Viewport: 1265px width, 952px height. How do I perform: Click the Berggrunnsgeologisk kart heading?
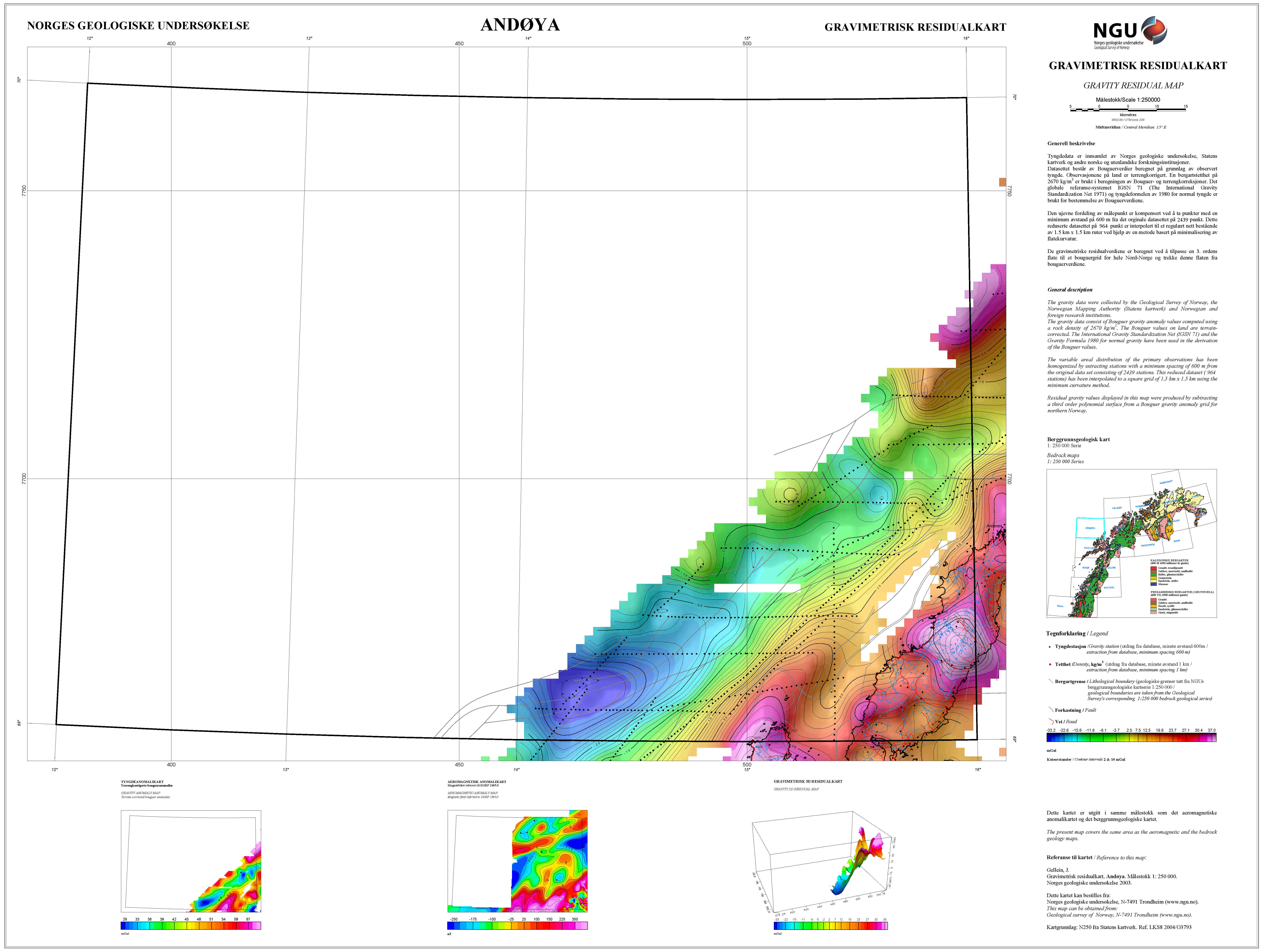(1078, 440)
